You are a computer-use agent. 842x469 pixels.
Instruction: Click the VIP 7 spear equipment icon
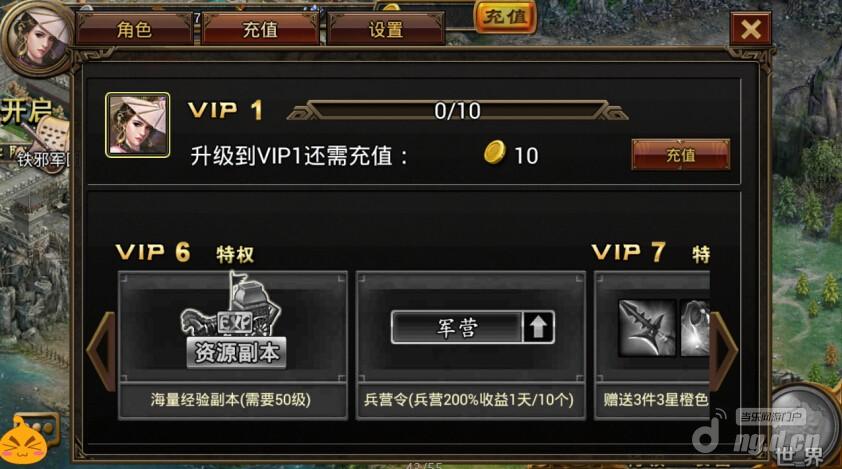tap(647, 328)
